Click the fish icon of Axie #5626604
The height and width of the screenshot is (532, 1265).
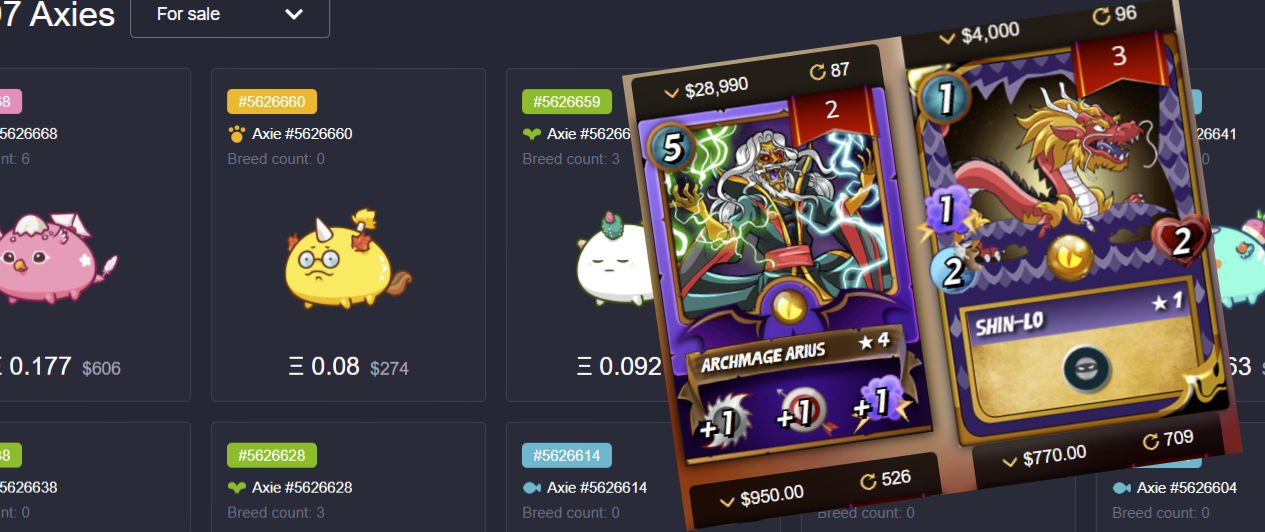[x=1121, y=488]
